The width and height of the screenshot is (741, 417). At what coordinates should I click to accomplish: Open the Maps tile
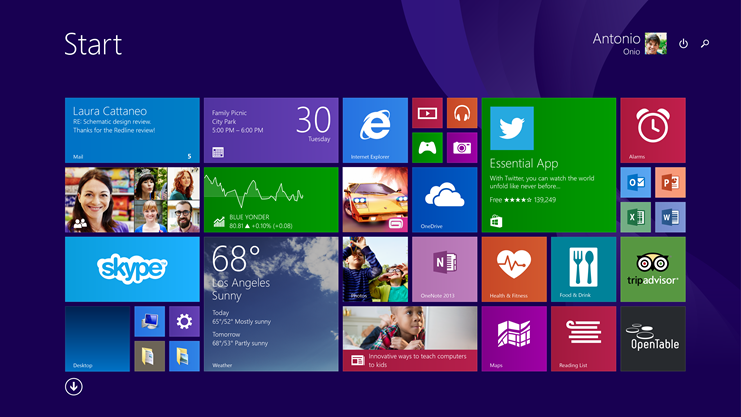click(513, 338)
